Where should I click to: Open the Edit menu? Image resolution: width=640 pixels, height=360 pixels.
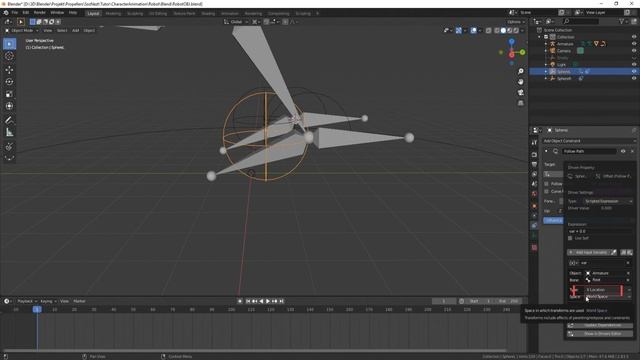26,13
